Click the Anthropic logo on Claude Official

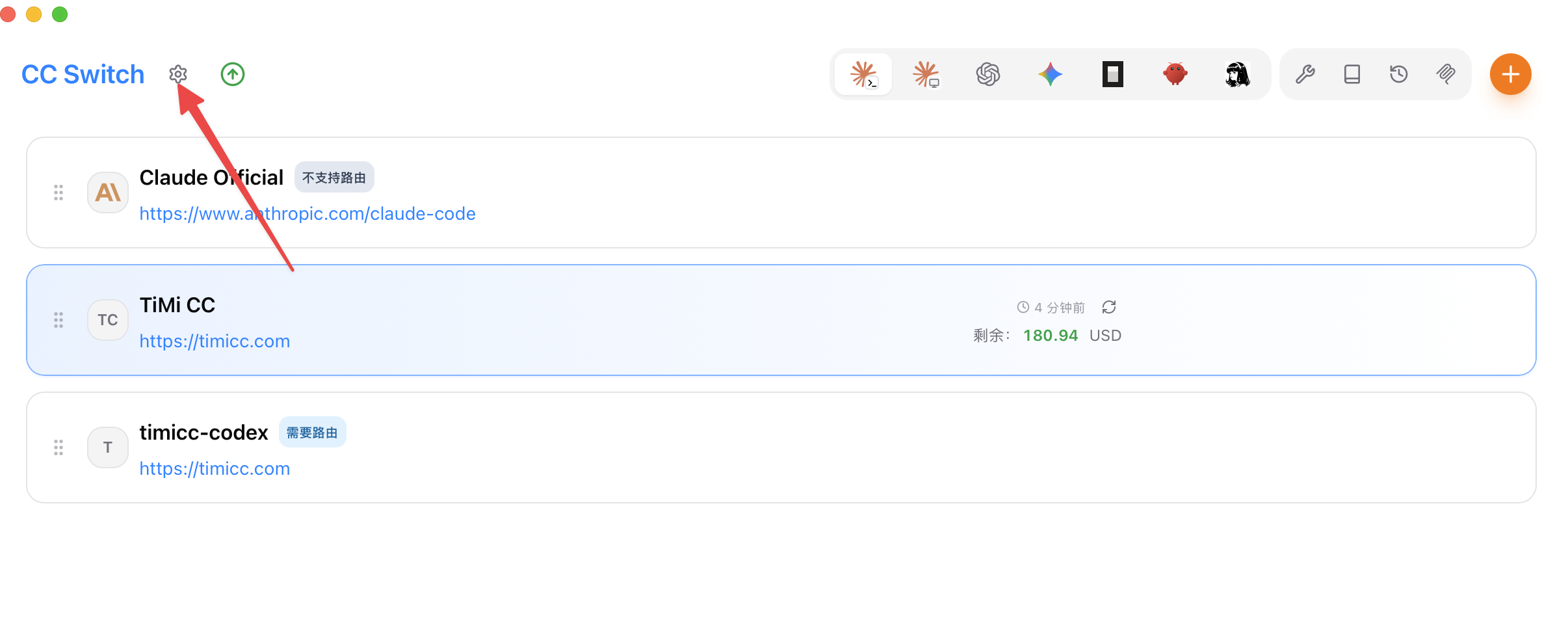tap(108, 193)
